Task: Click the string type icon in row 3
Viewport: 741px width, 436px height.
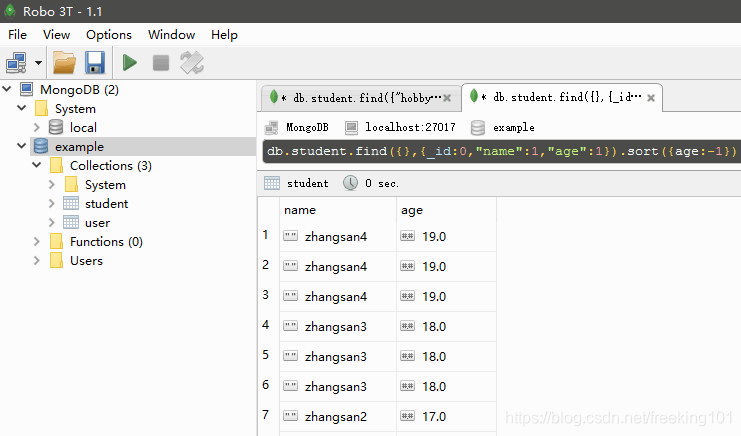Action: click(291, 296)
